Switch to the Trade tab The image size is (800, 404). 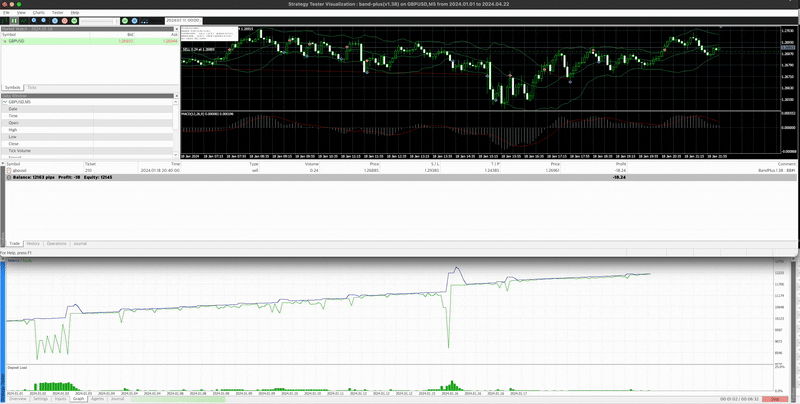tap(14, 244)
